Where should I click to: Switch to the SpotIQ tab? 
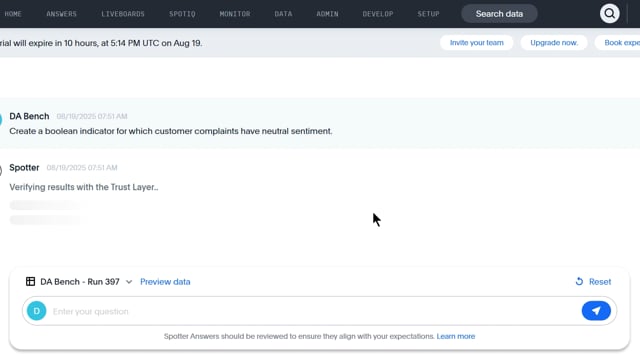pos(182,14)
